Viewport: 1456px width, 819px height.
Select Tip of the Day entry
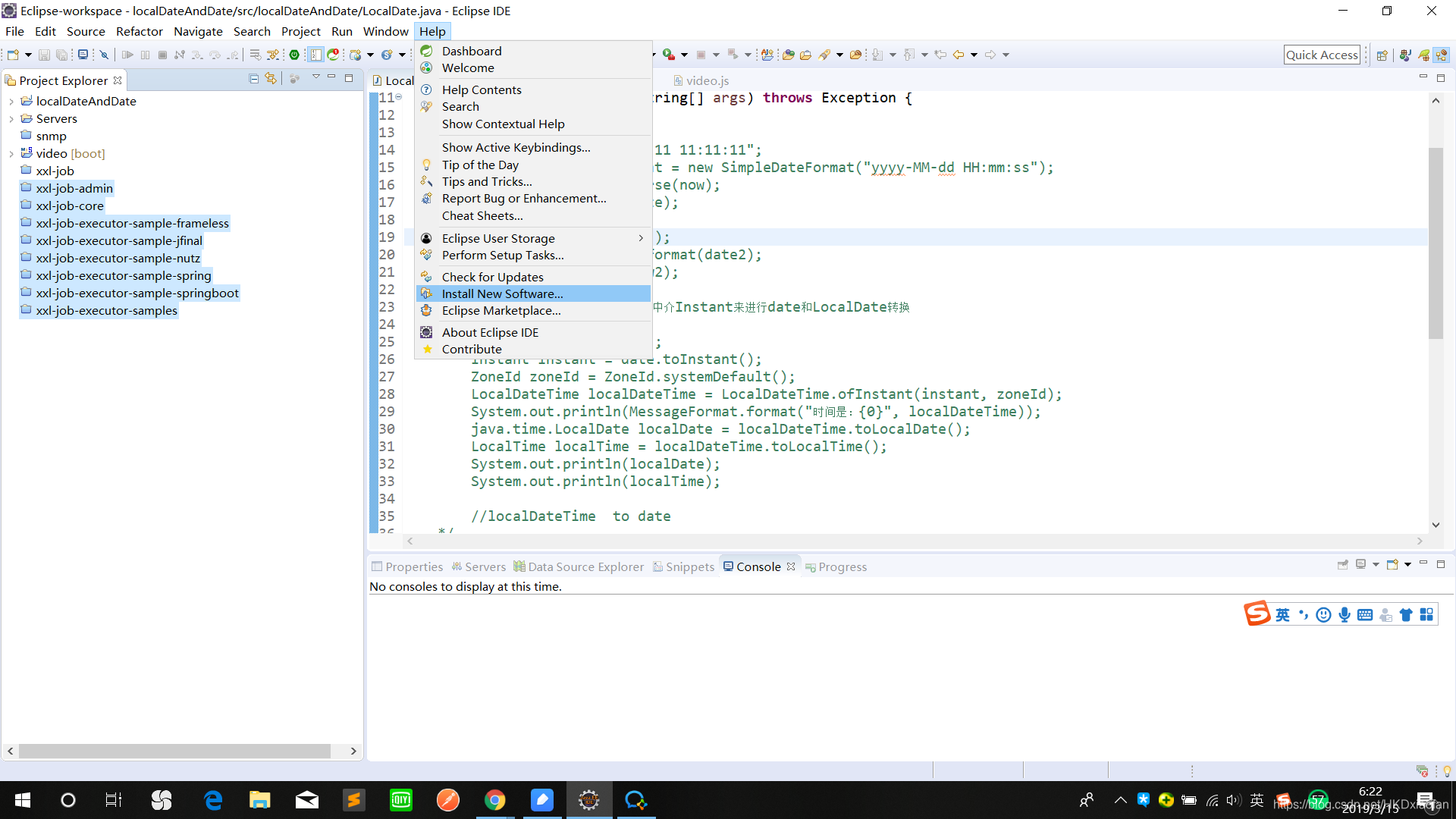(x=534, y=165)
